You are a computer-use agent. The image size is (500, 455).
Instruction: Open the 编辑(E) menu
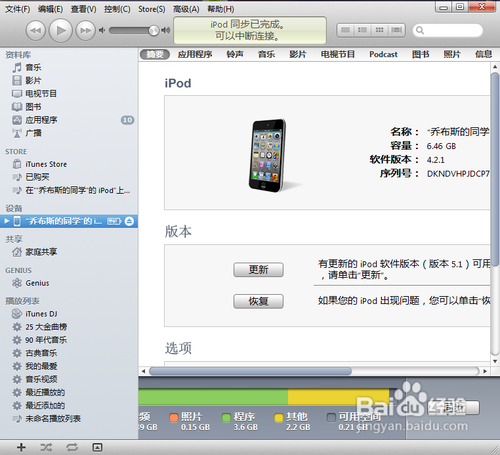point(50,9)
